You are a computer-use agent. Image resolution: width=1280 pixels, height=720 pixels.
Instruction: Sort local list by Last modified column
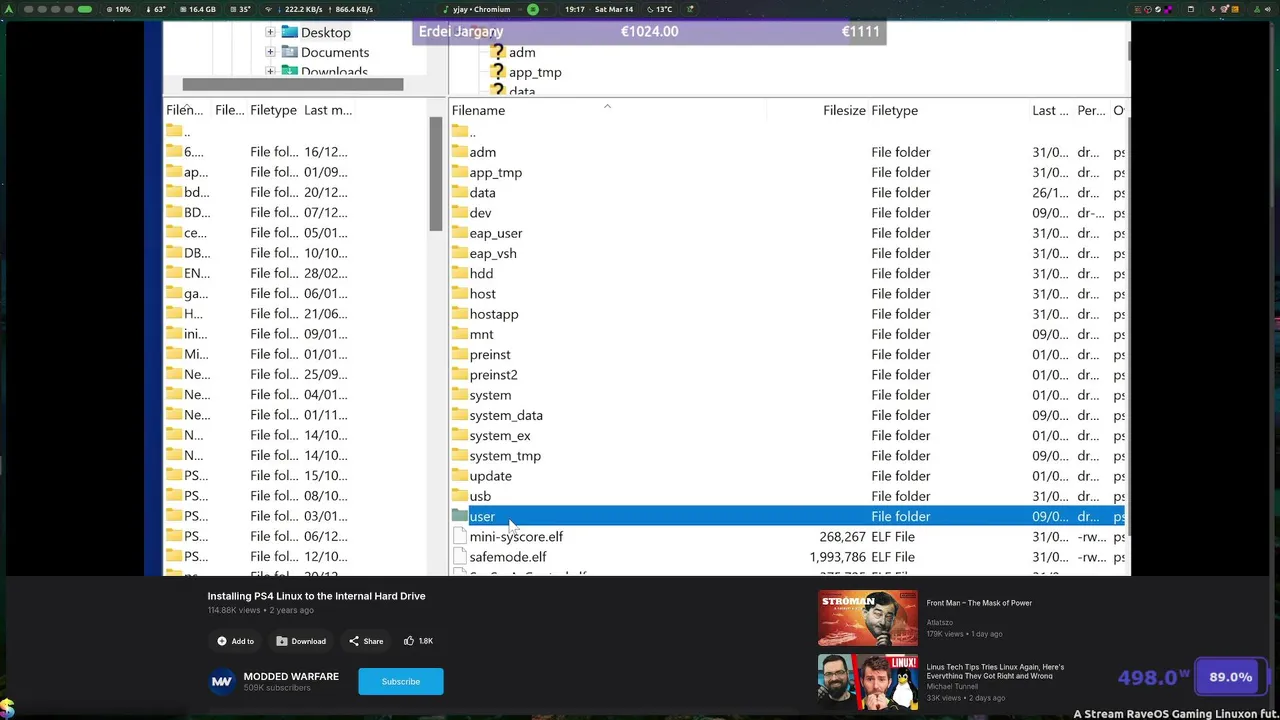pos(328,110)
